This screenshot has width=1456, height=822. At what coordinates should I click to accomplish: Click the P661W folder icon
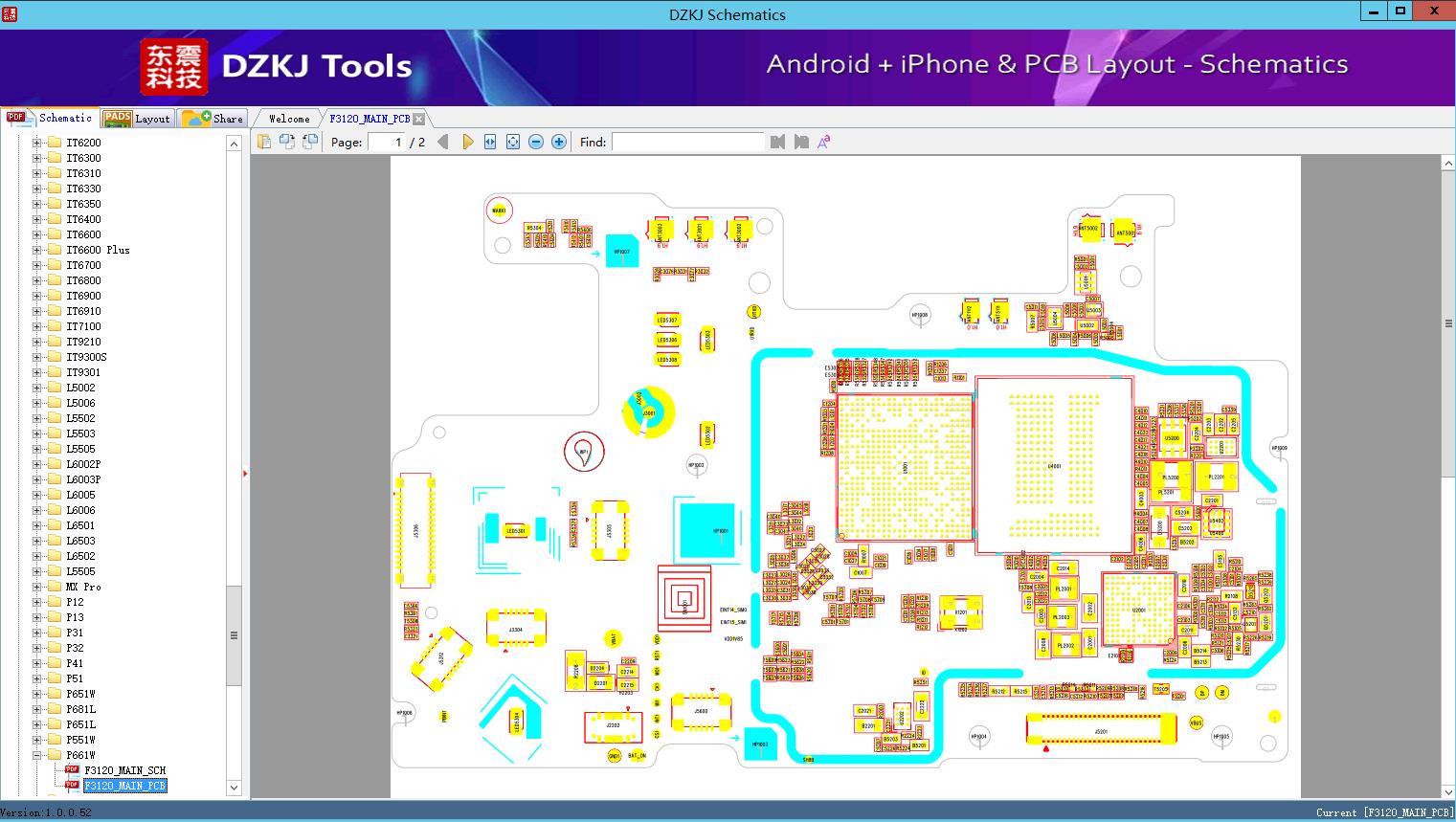(x=55, y=755)
